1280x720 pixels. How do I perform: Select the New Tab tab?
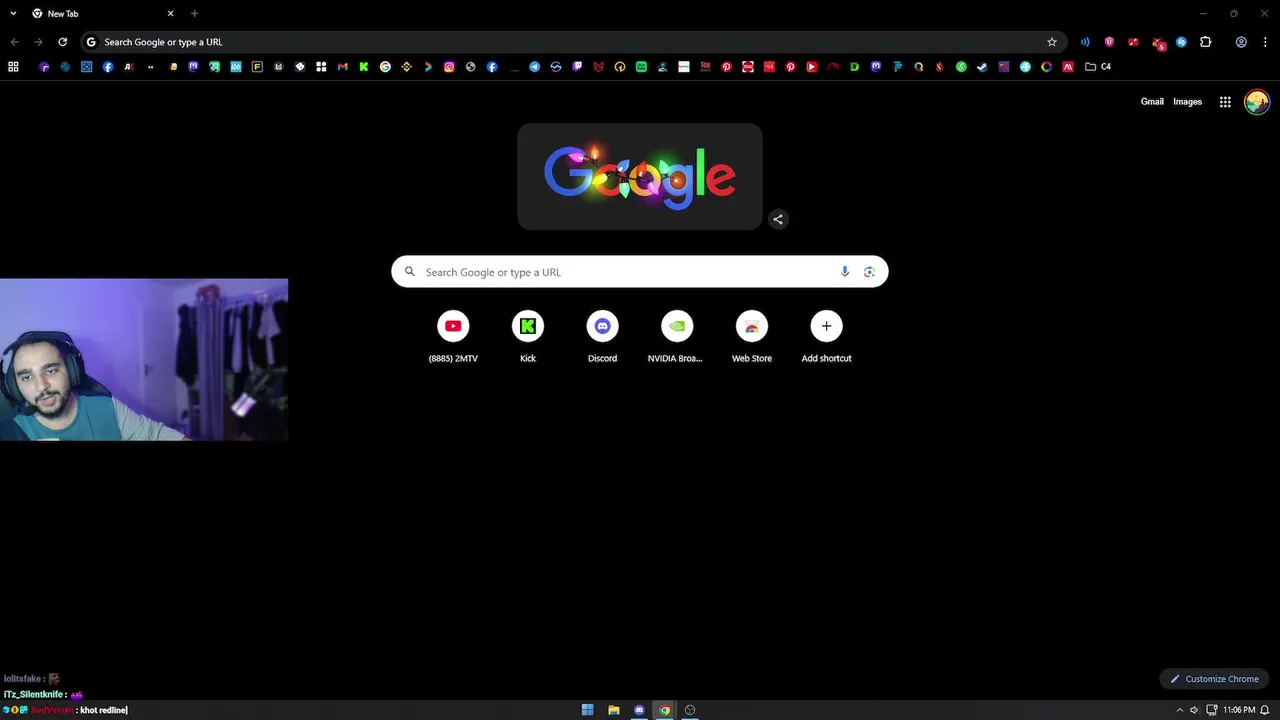tap(102, 14)
